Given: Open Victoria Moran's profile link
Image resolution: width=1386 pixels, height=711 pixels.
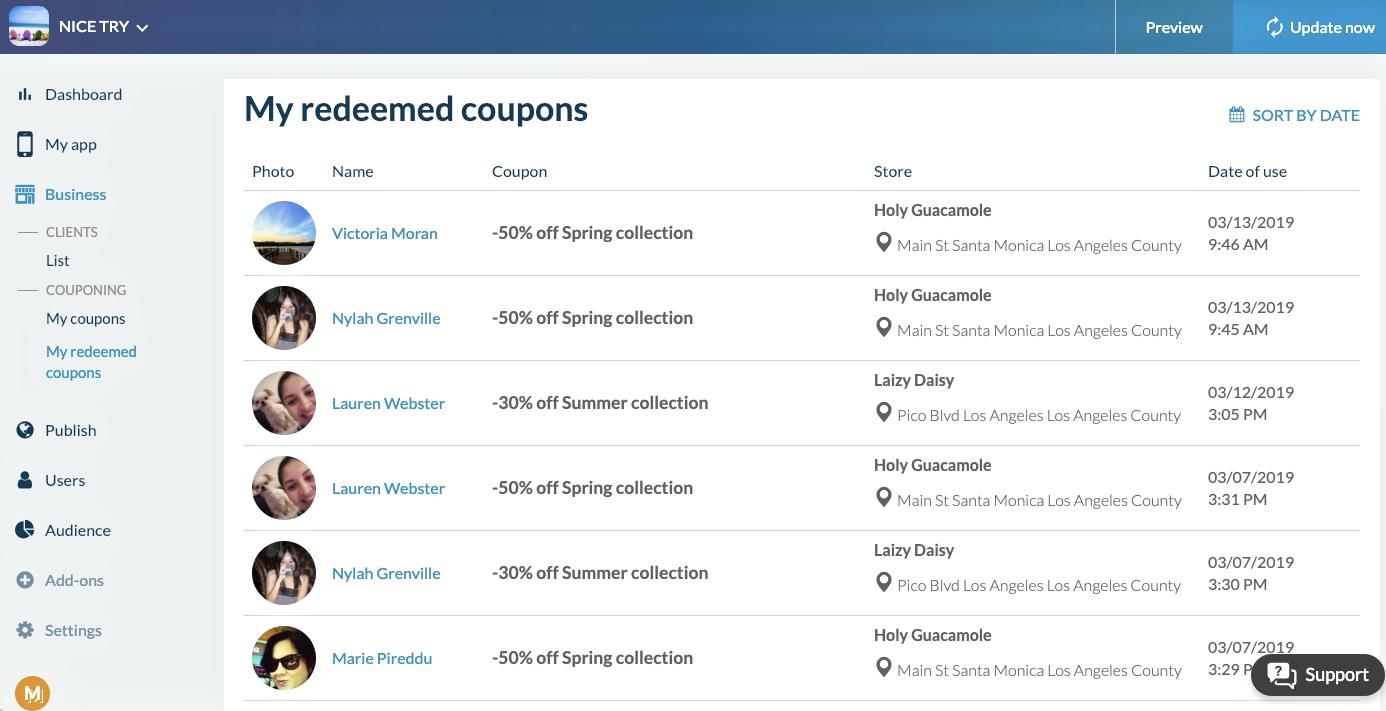Looking at the screenshot, I should (385, 233).
